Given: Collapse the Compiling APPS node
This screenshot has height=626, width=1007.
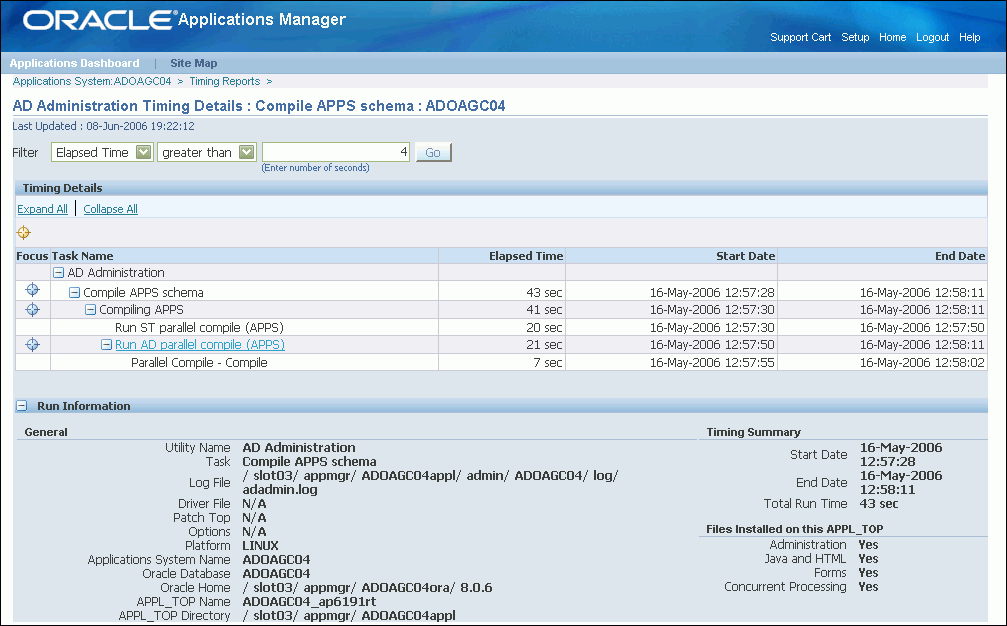Looking at the screenshot, I should point(91,310).
